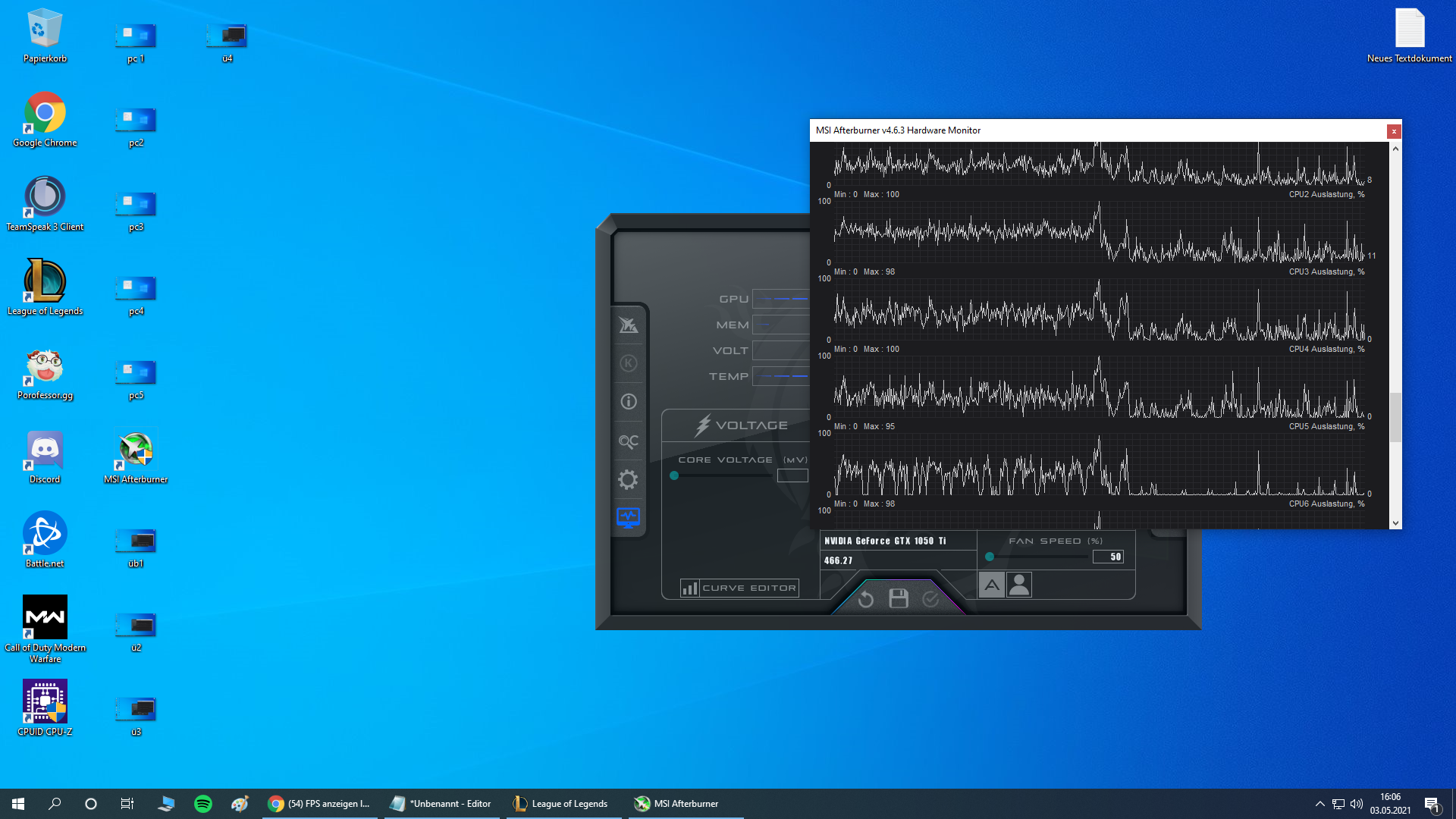Click the MSI dragon logo icon in the sidebar
The width and height of the screenshot is (1456, 819).
pos(628,325)
